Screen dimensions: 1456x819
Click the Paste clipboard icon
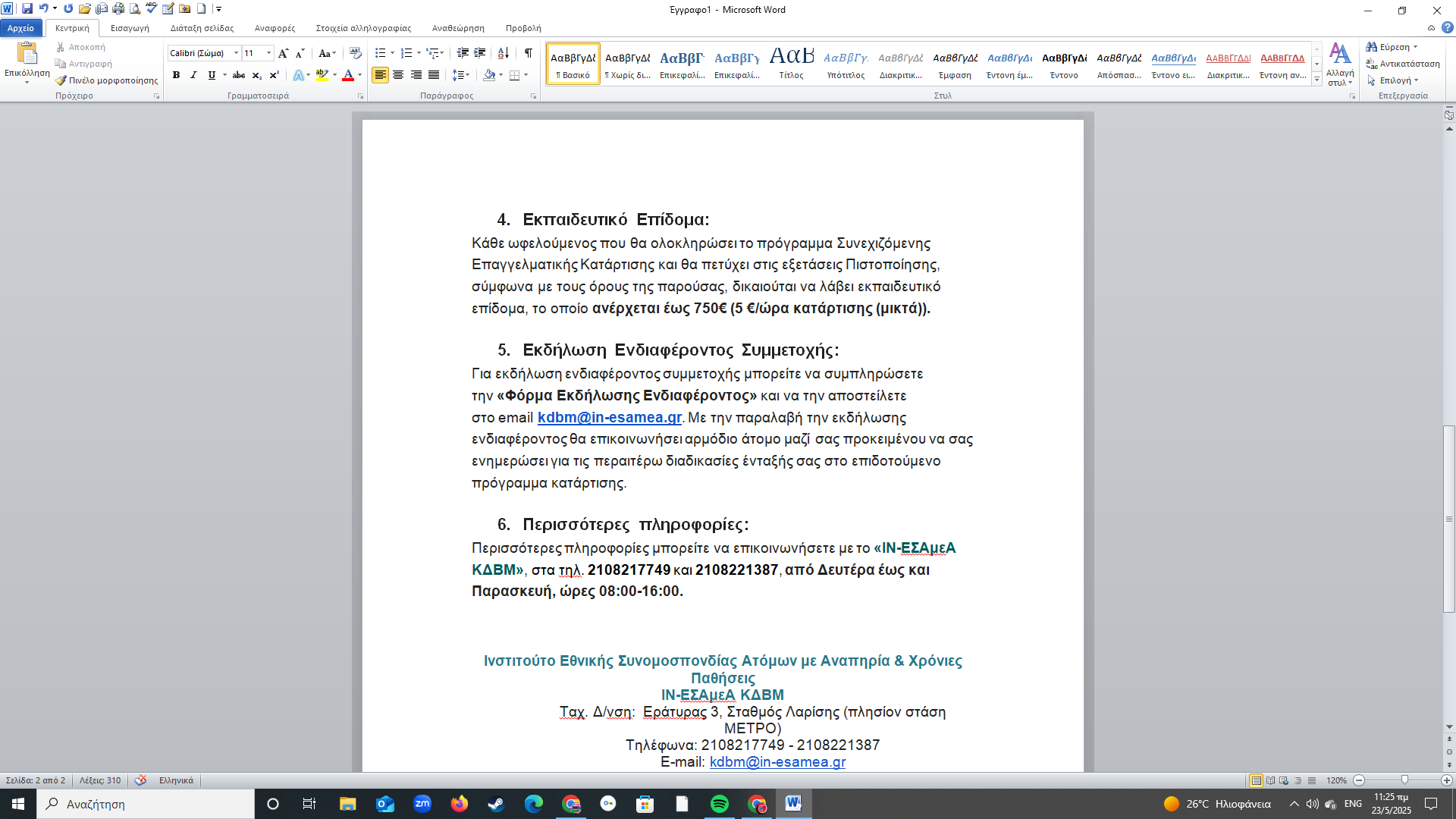tap(27, 54)
